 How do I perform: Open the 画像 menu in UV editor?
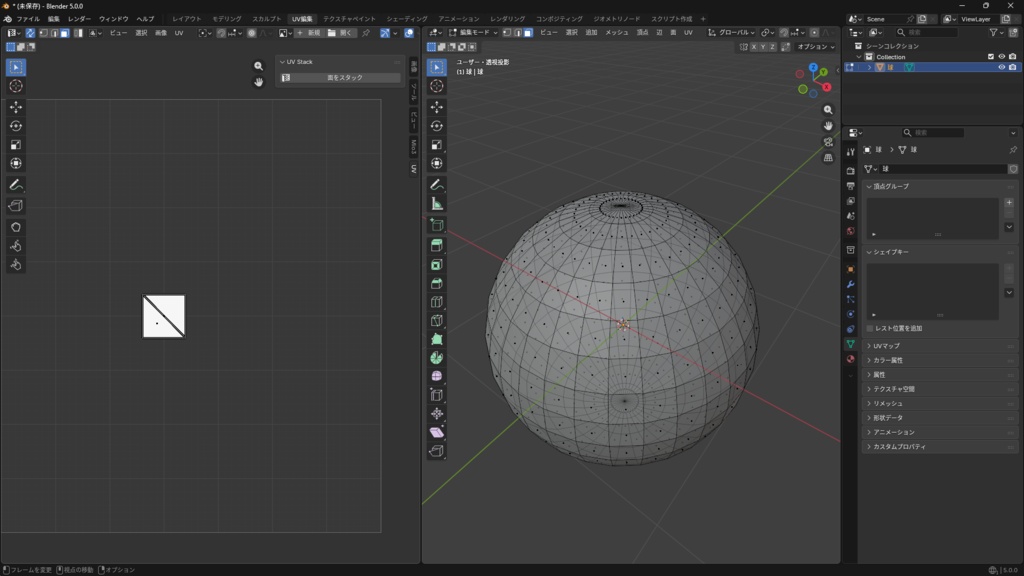coord(161,33)
